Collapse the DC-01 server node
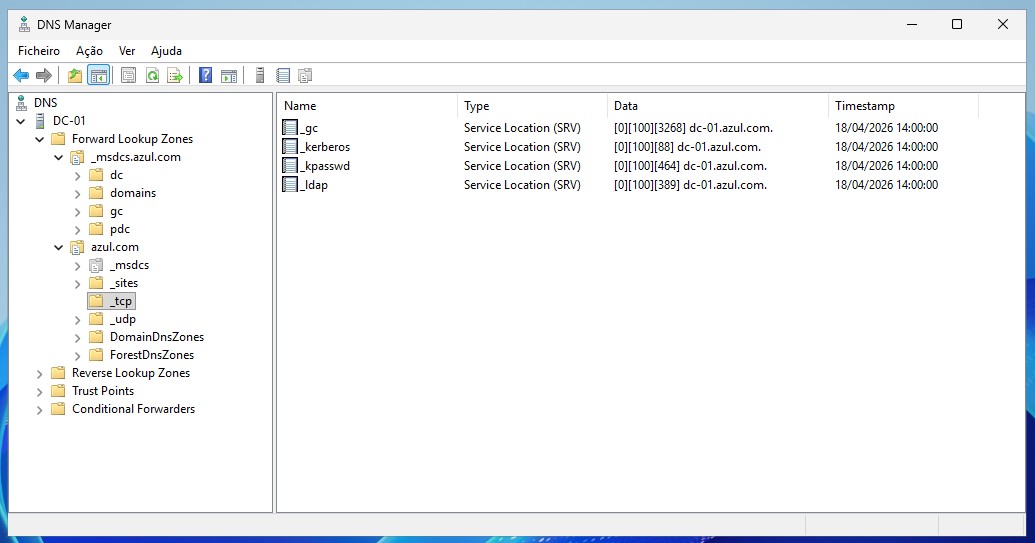 pos(21,121)
